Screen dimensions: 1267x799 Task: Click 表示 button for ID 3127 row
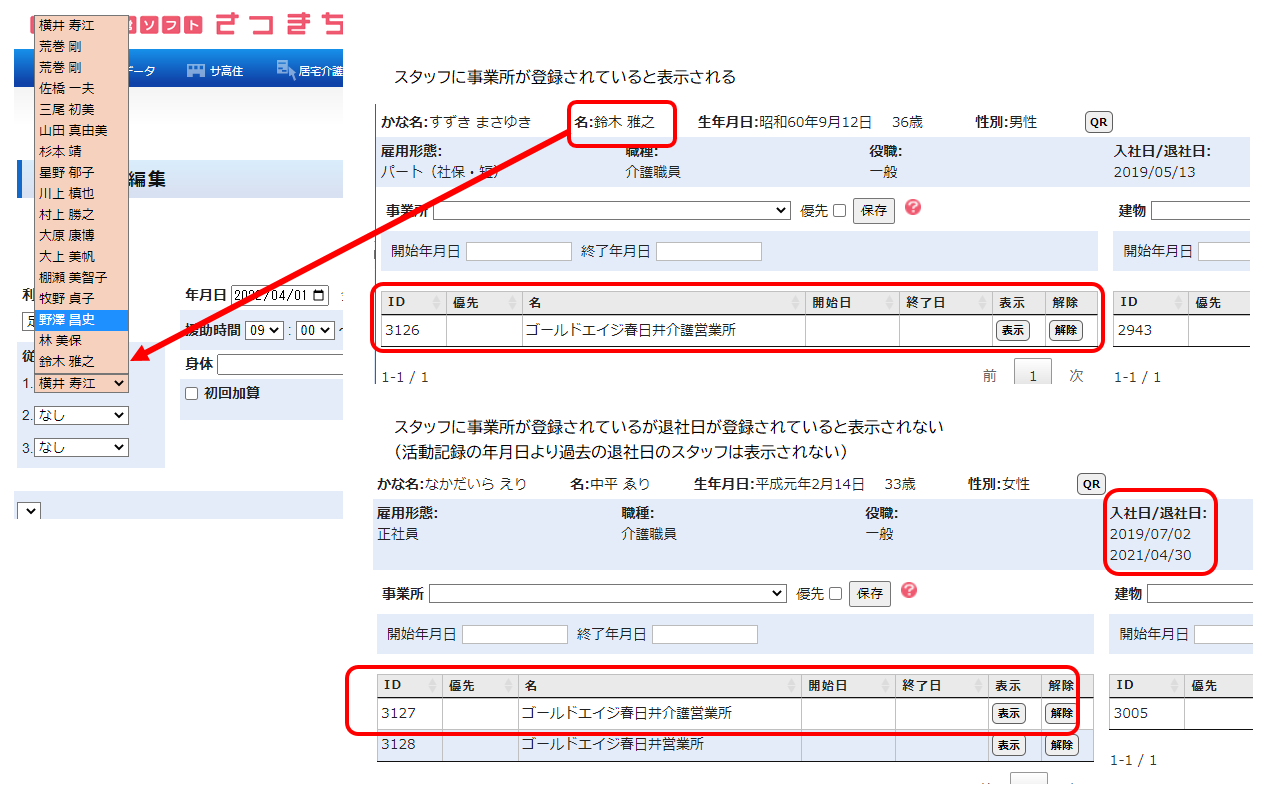pyautogui.click(x=1008, y=713)
